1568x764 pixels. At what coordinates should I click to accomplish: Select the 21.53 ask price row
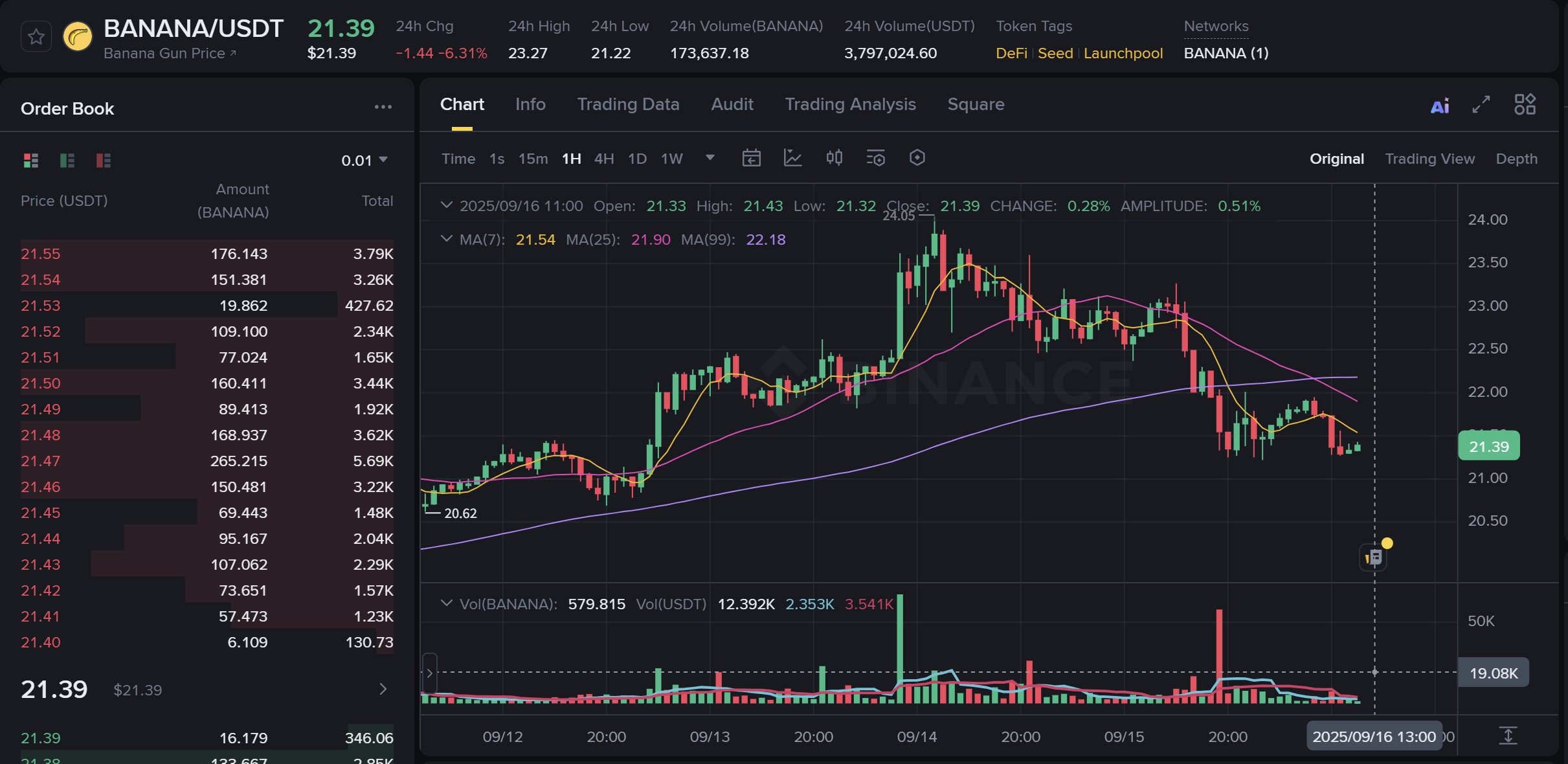[207, 305]
